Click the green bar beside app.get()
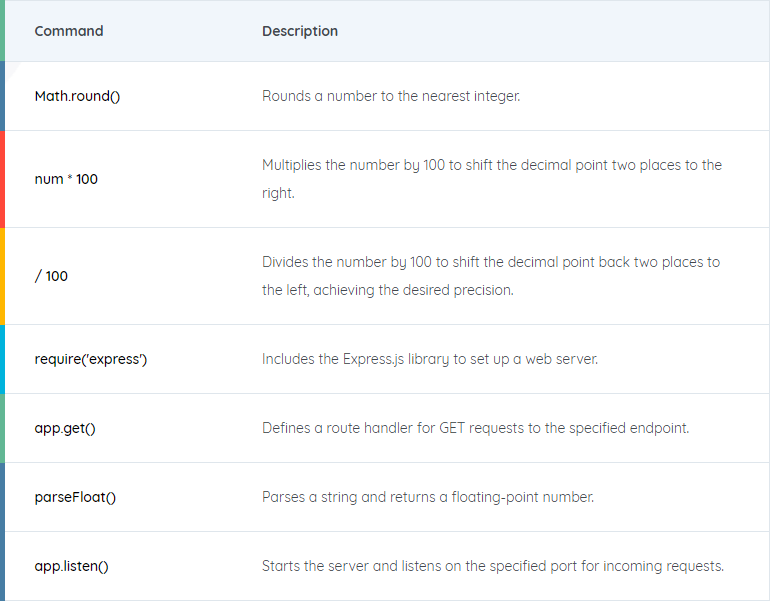The width and height of the screenshot is (770, 601). (3, 428)
